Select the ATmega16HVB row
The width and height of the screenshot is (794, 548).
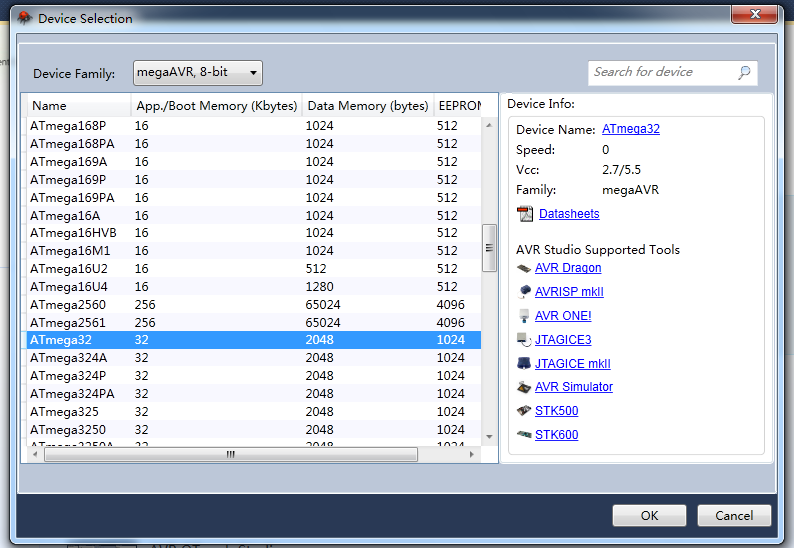253,233
